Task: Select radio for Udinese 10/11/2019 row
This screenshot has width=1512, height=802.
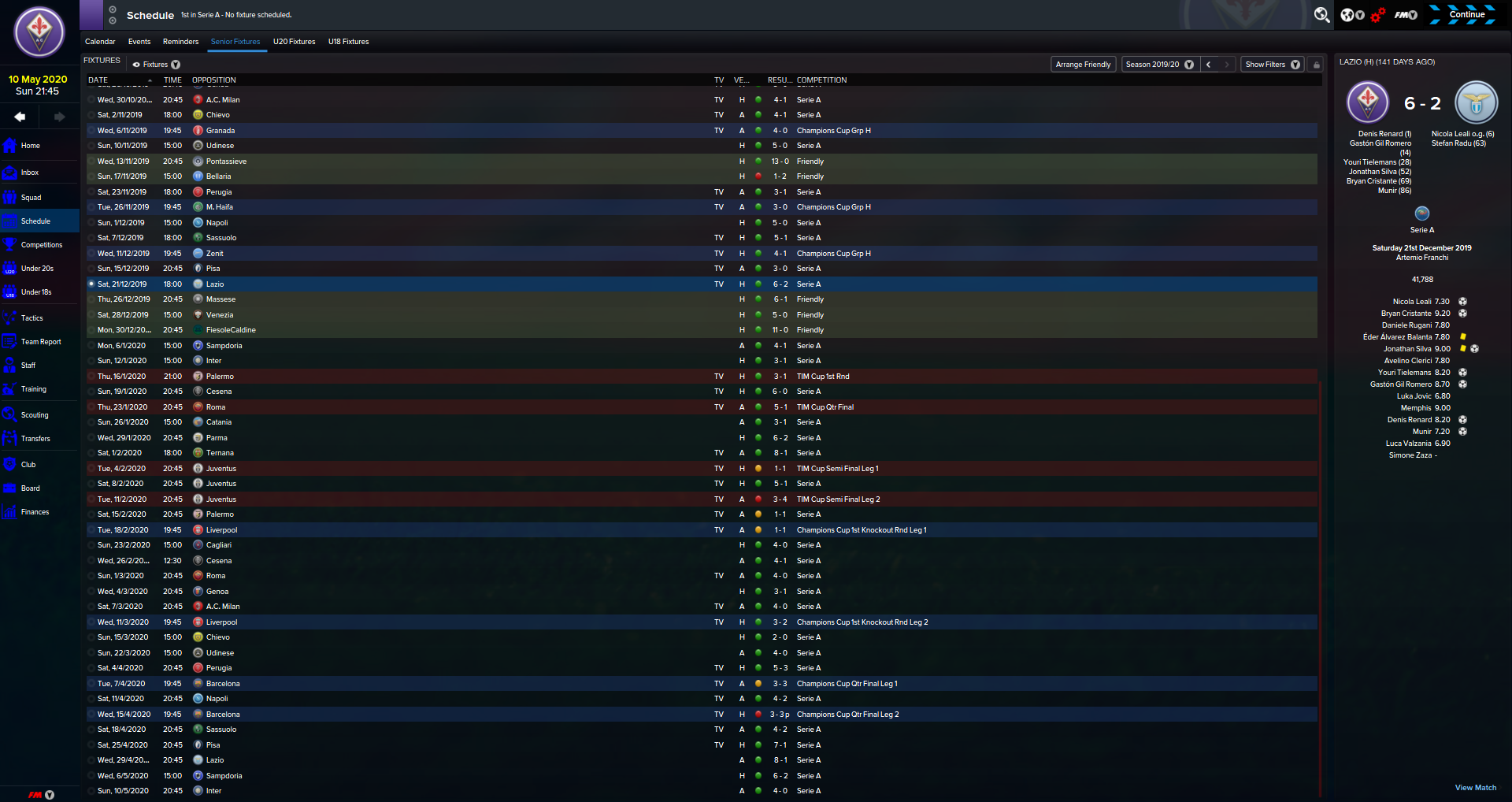Action: click(x=91, y=146)
